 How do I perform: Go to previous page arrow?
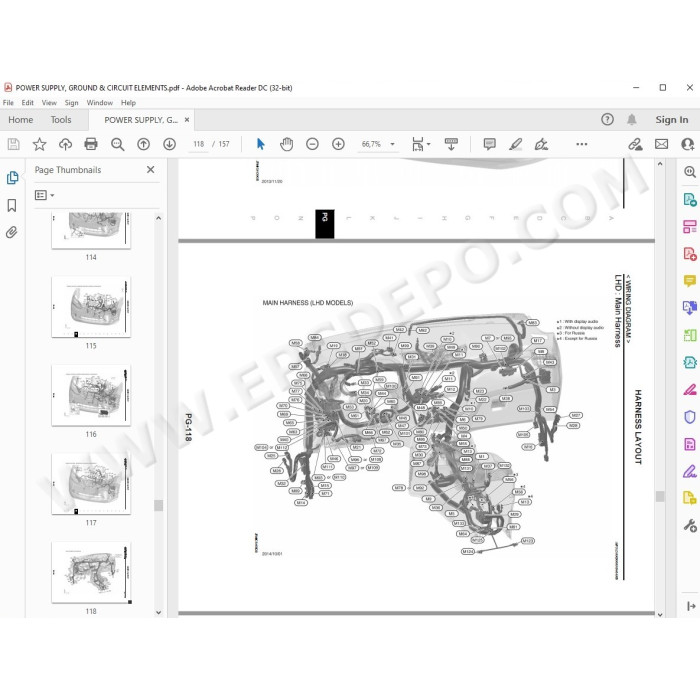[143, 144]
